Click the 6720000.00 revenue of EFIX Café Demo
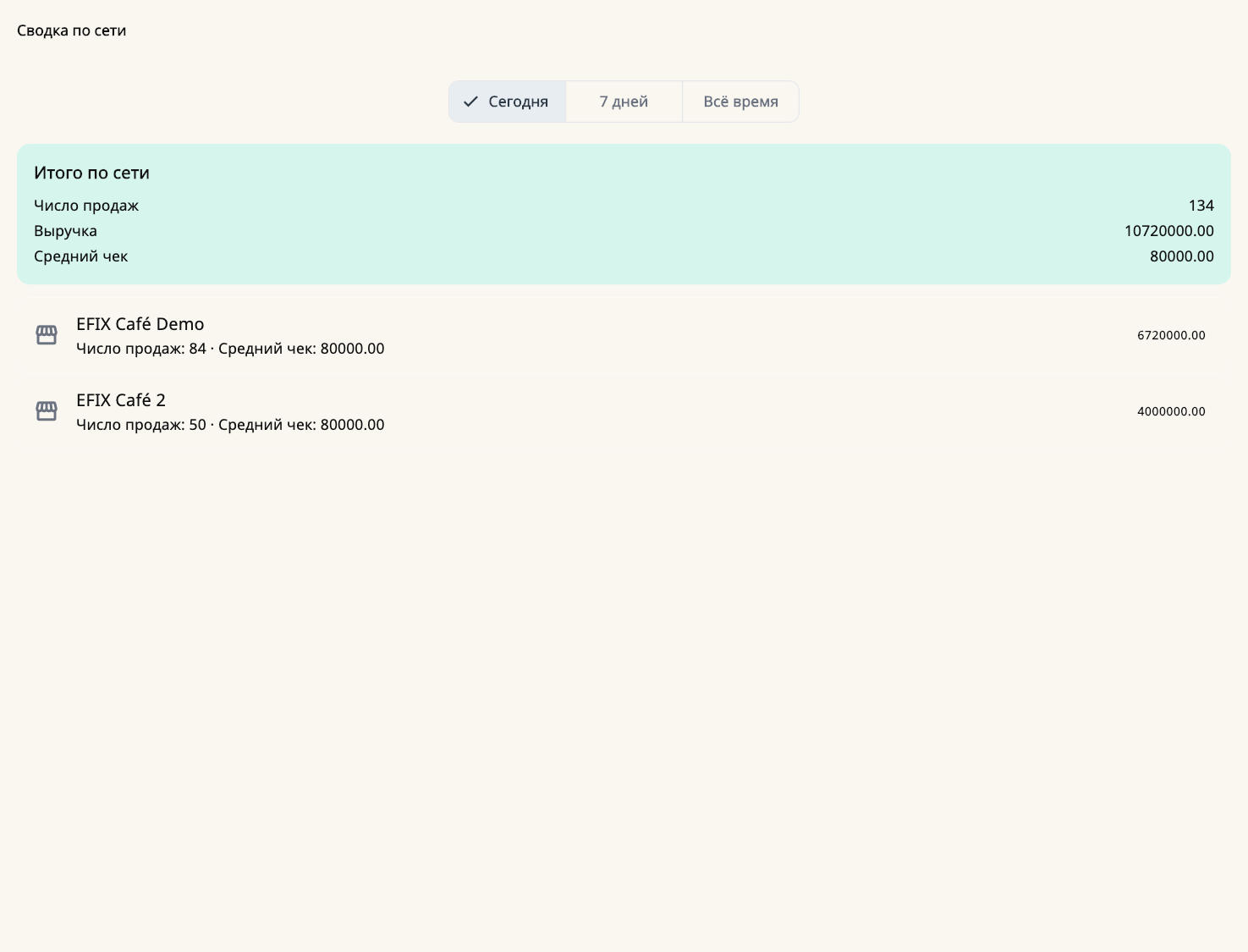The image size is (1248, 952). point(1171,335)
